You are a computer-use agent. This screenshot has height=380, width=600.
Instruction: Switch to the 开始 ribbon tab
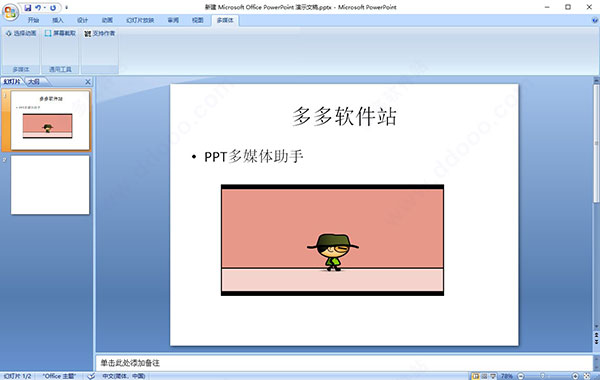tap(33, 20)
